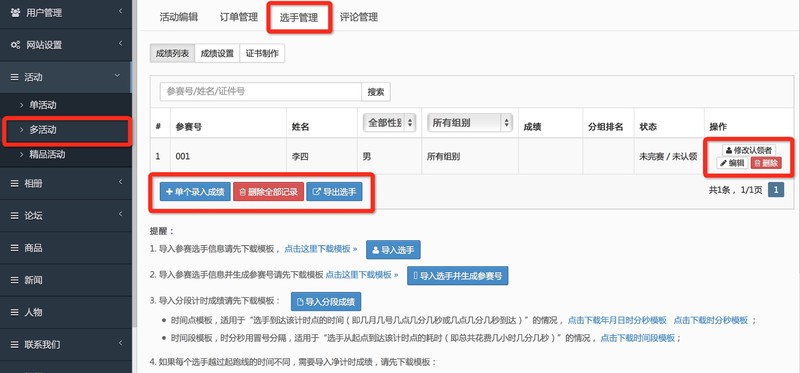Image resolution: width=800 pixels, height=373 pixels.
Task: Click the 分组排名 column header
Action: pyautogui.click(x=606, y=128)
